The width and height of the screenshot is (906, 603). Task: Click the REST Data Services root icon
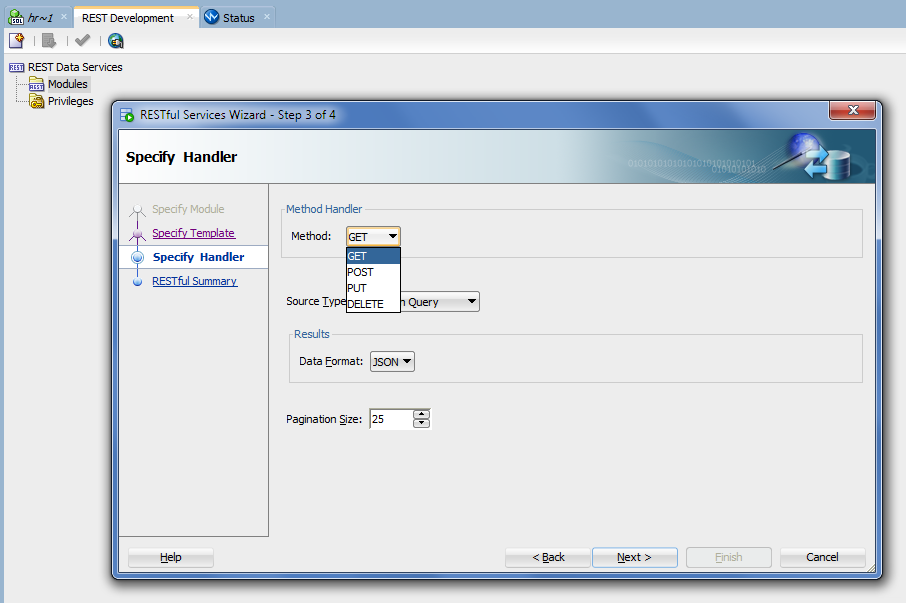point(15,68)
